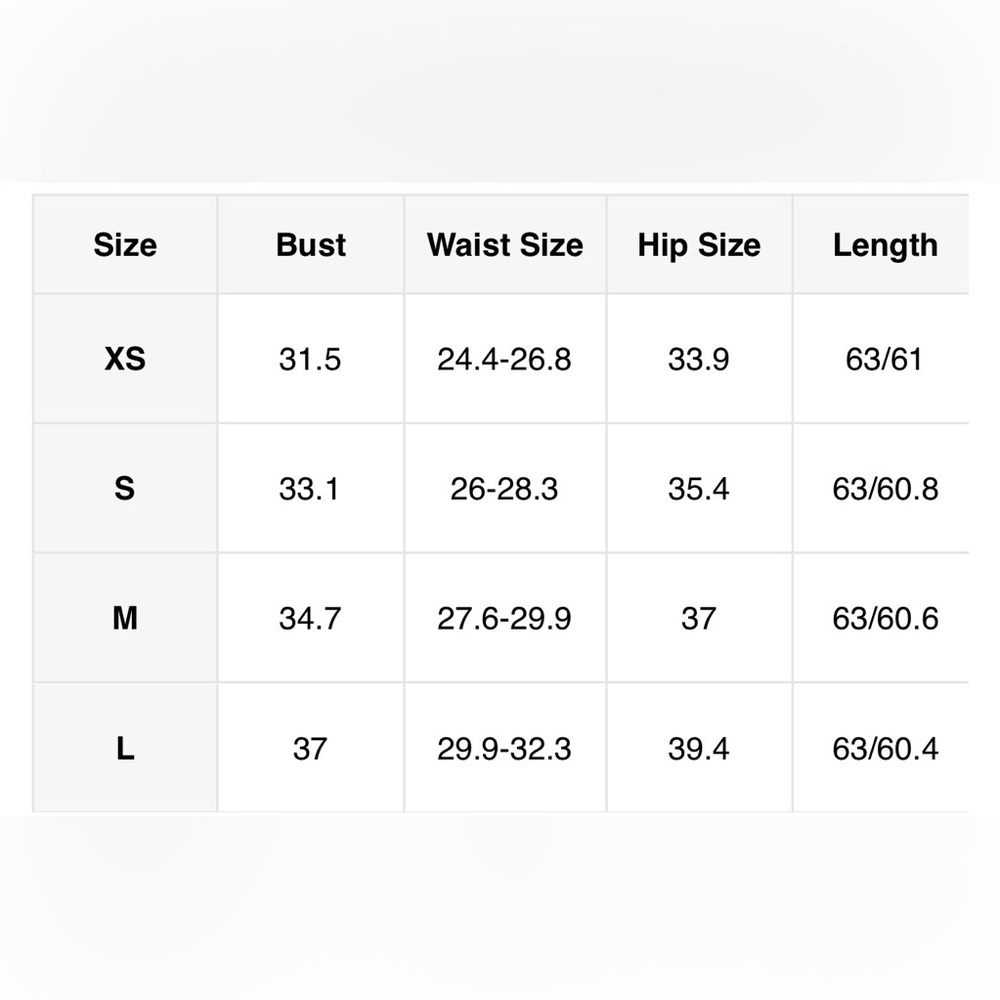1000x1000 pixels.
Task: Click the waist range 26-28.3
Action: point(504,489)
